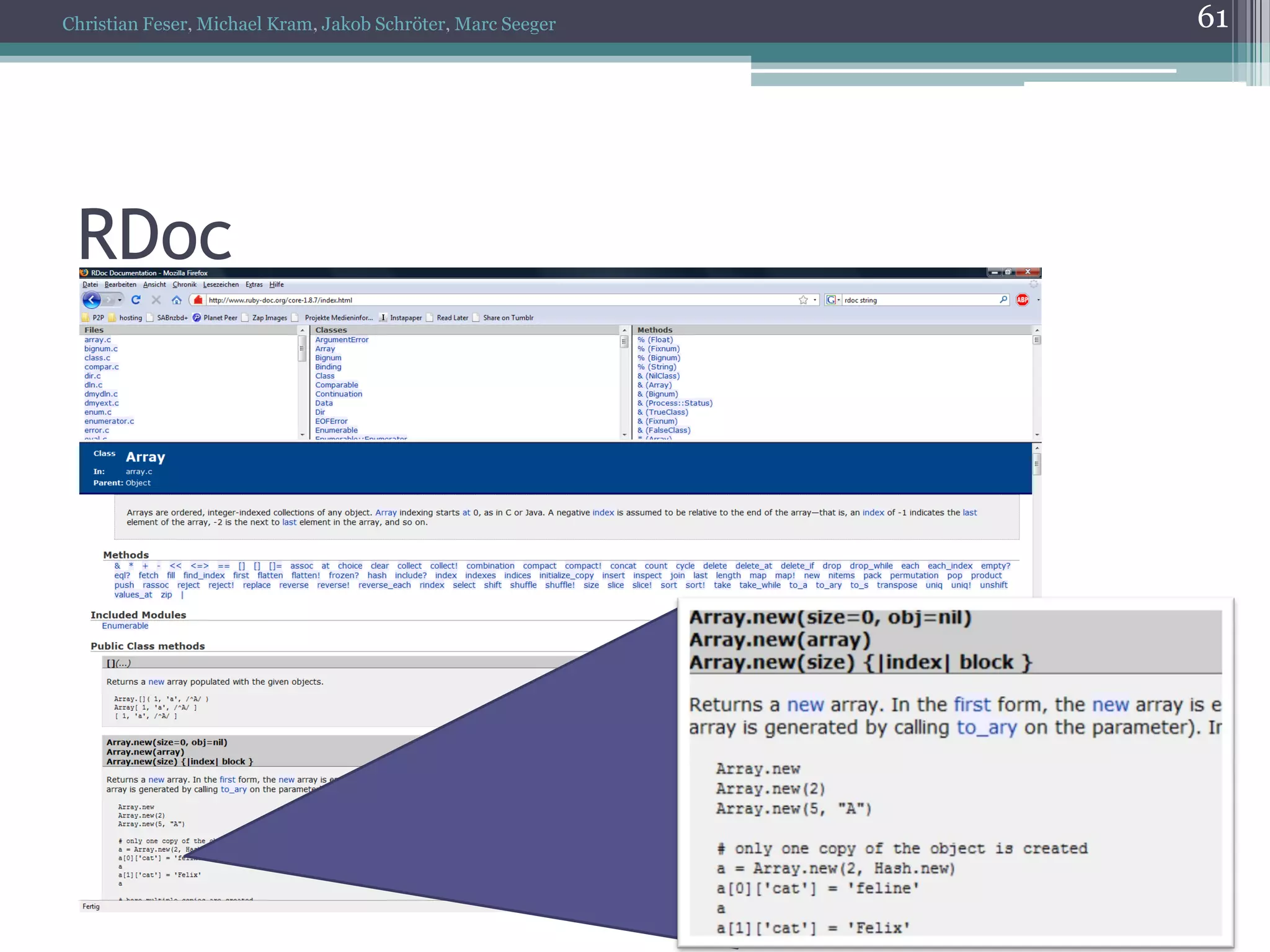This screenshot has width=1270, height=952.
Task: Click the forward navigation arrow
Action: pos(109,300)
